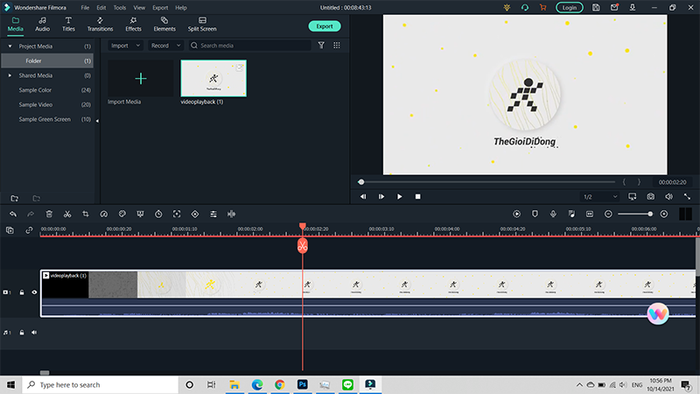Select the videoplayback (1) media thumbnail
The image size is (700, 394).
213,79
